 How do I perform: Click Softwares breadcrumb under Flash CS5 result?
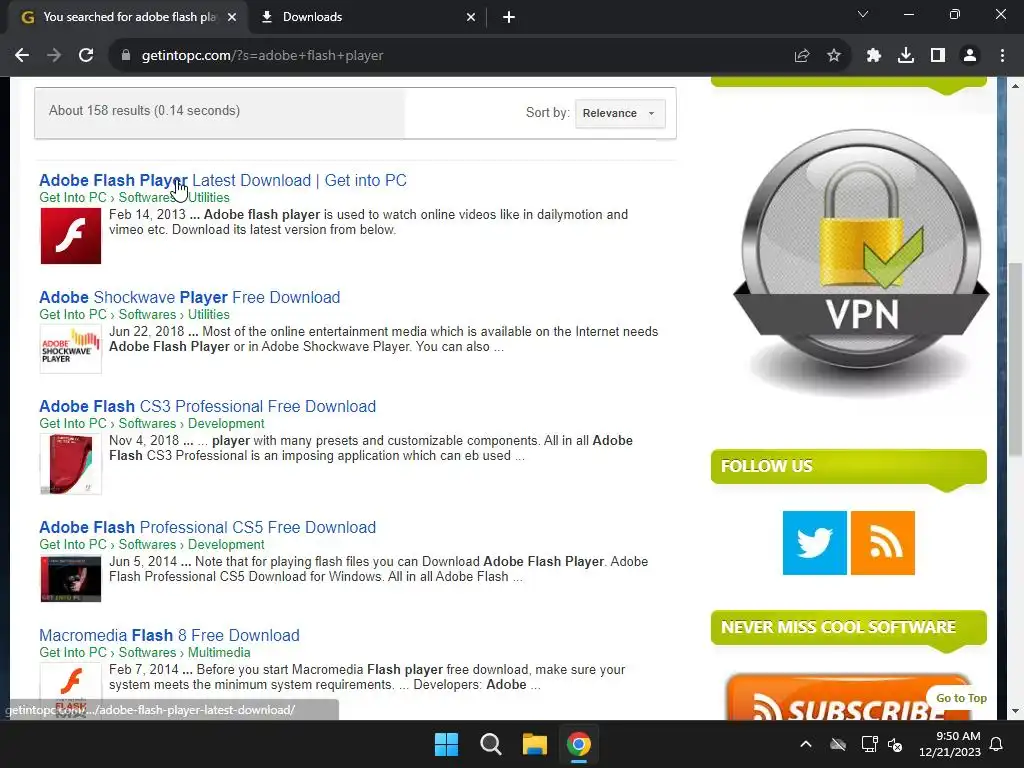pyautogui.click(x=147, y=544)
